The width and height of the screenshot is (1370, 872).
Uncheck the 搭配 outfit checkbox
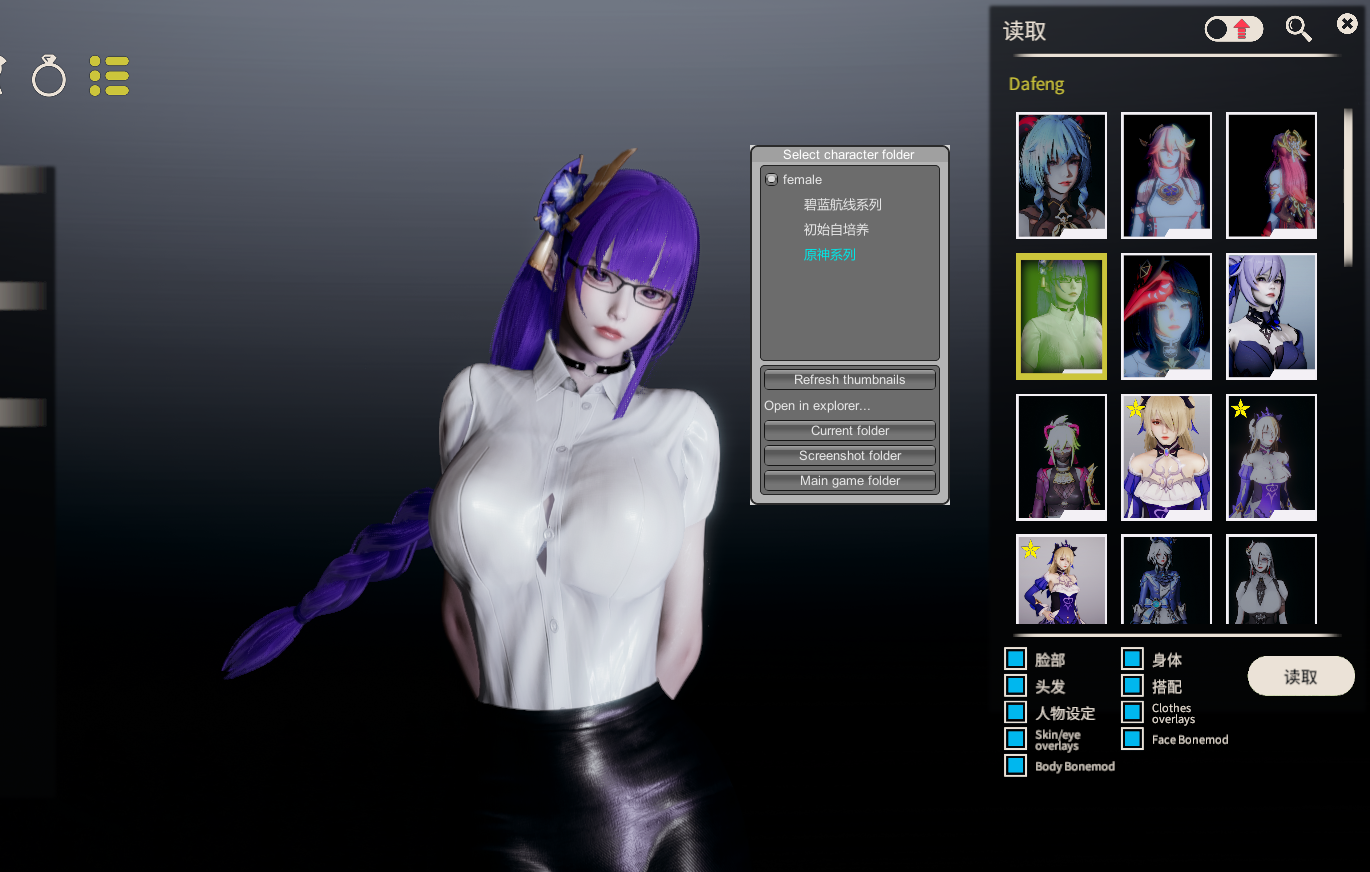click(1132, 686)
